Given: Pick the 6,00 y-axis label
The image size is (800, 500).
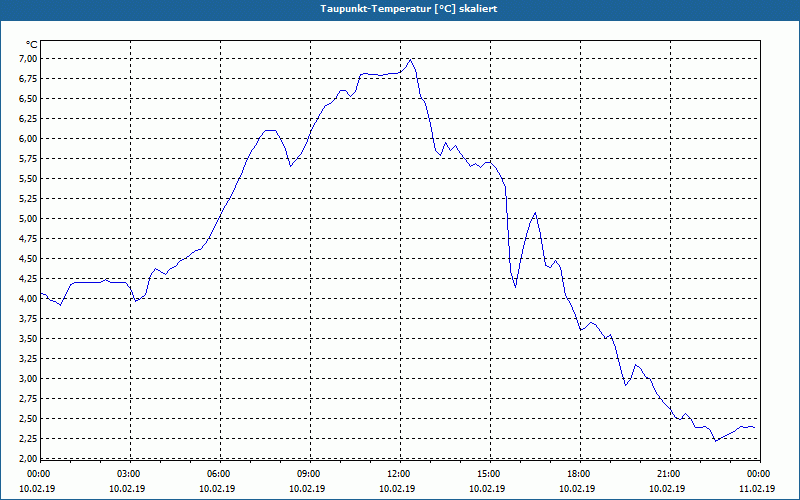Looking at the screenshot, I should pos(29,139).
